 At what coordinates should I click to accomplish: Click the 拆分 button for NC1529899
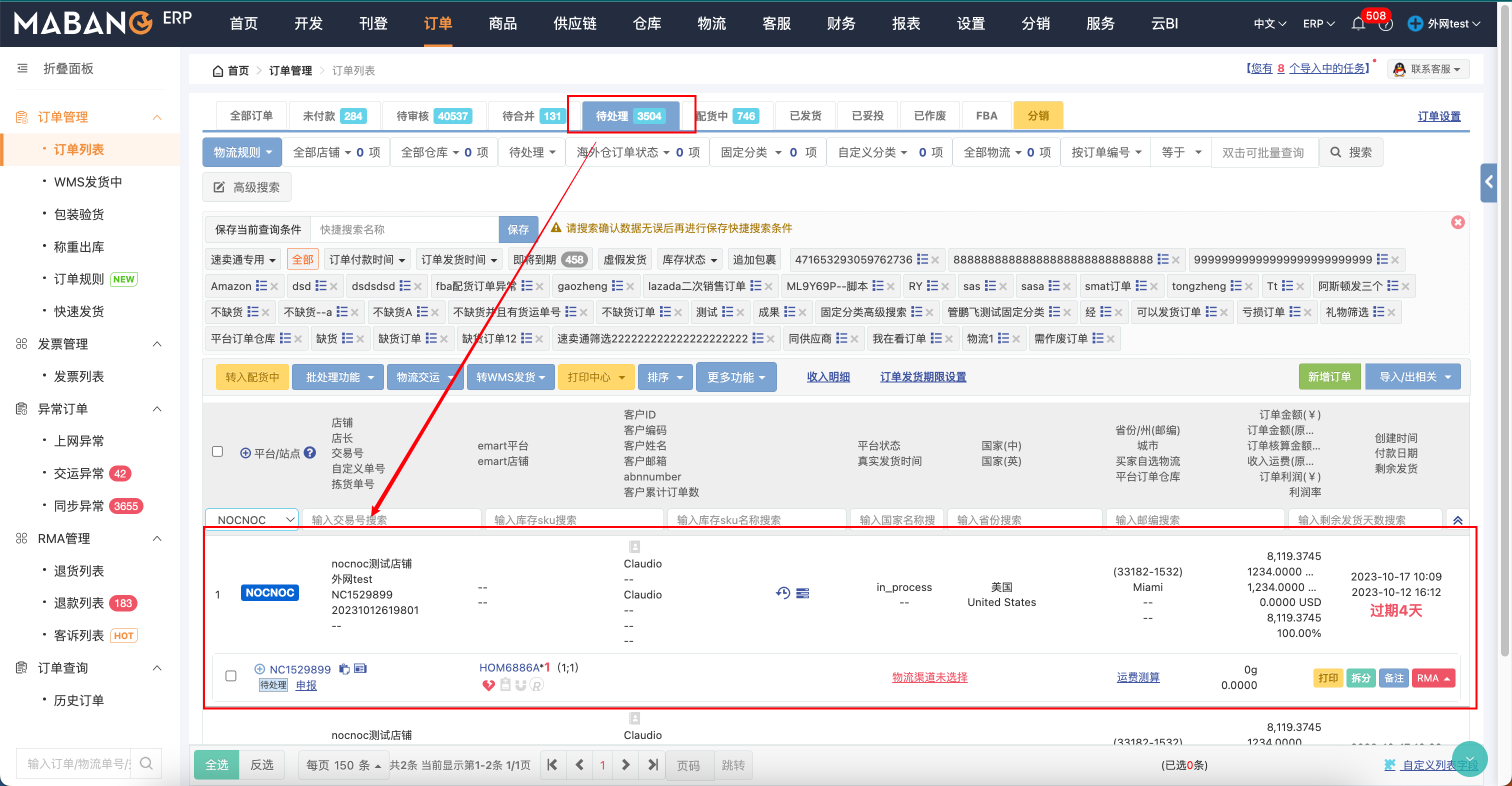click(x=1360, y=678)
